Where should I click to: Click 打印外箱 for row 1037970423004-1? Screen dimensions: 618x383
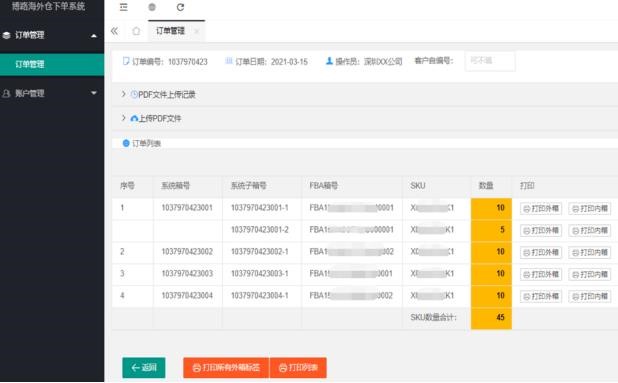[541, 296]
